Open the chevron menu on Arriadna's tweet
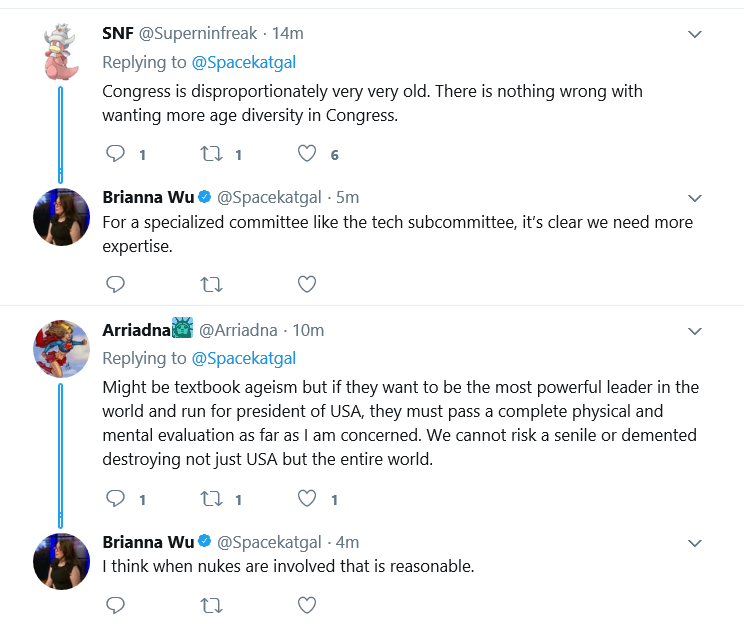Image resolution: width=744 pixels, height=624 pixels. 695,331
